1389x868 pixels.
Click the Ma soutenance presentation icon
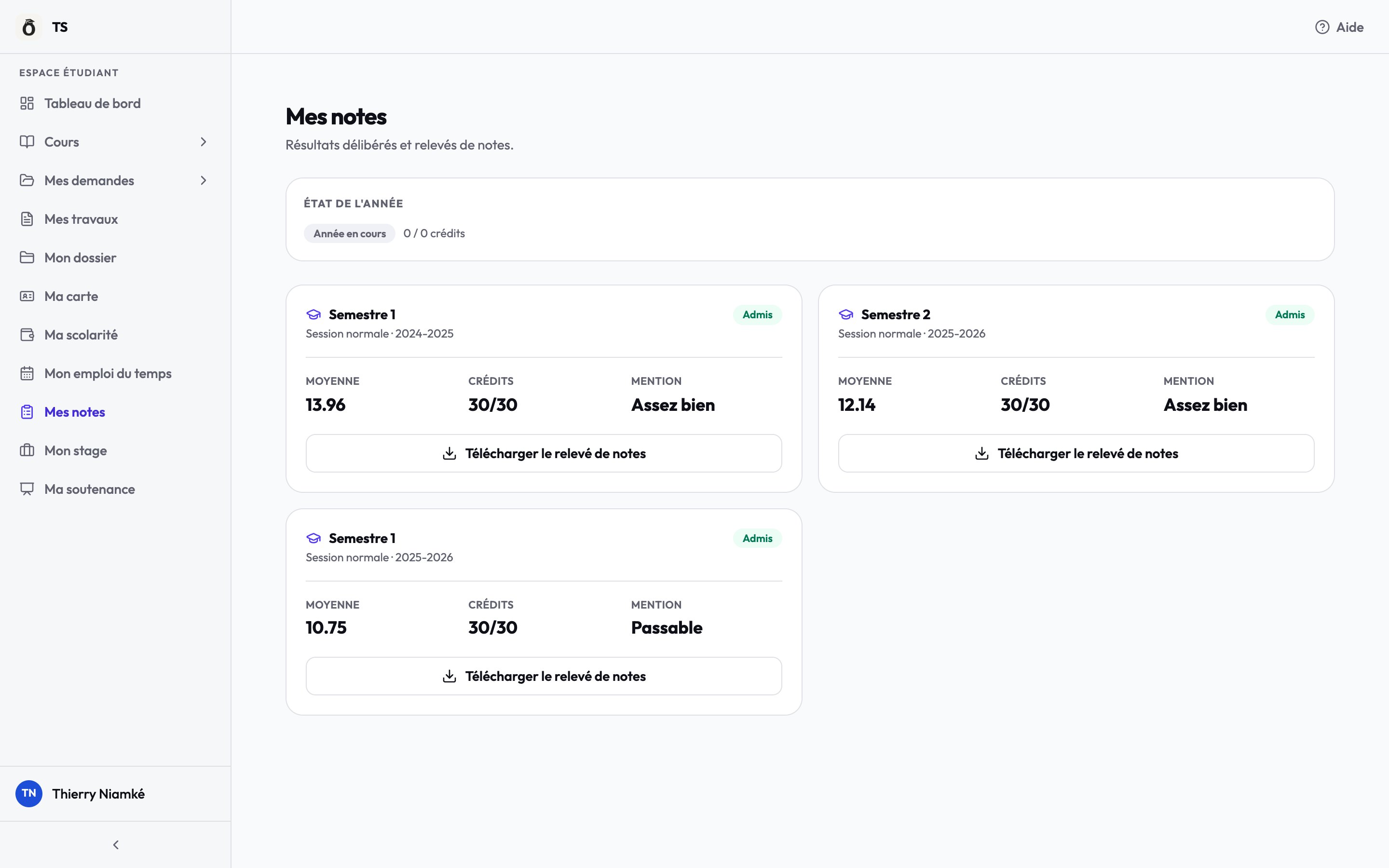[x=27, y=489]
